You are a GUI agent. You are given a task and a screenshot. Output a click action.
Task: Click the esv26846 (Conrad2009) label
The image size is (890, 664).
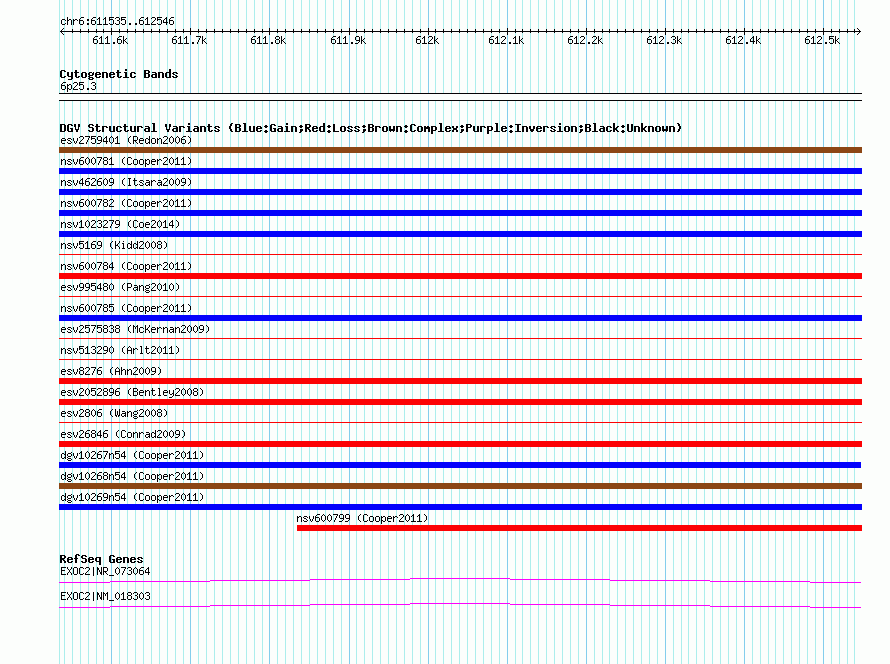123,434
